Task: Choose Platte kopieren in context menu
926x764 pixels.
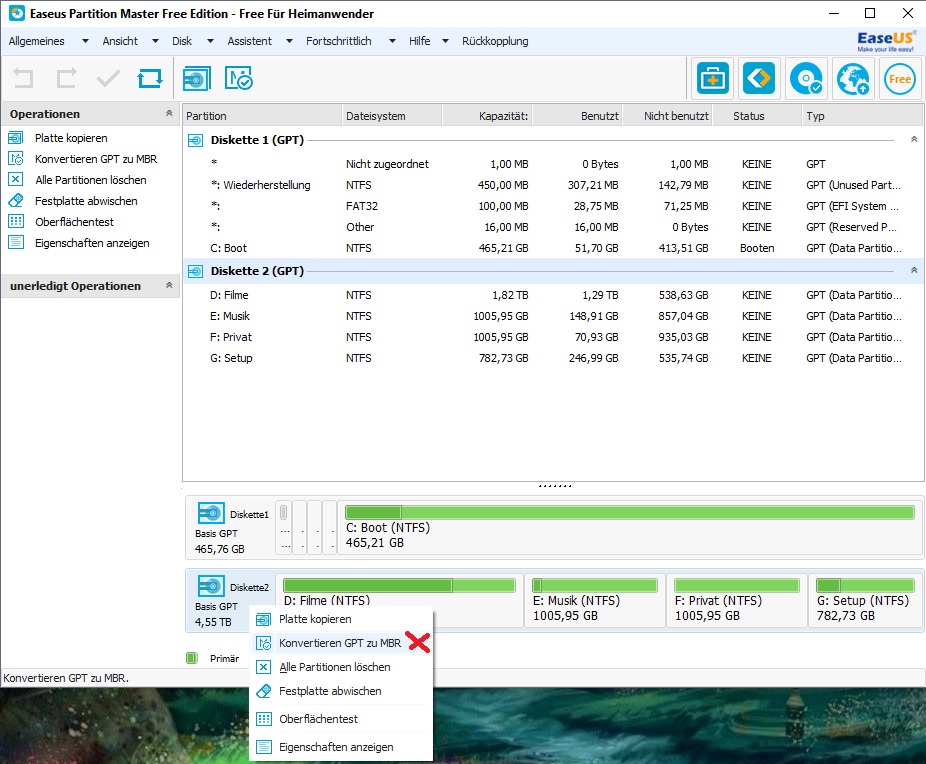Action: click(341, 619)
